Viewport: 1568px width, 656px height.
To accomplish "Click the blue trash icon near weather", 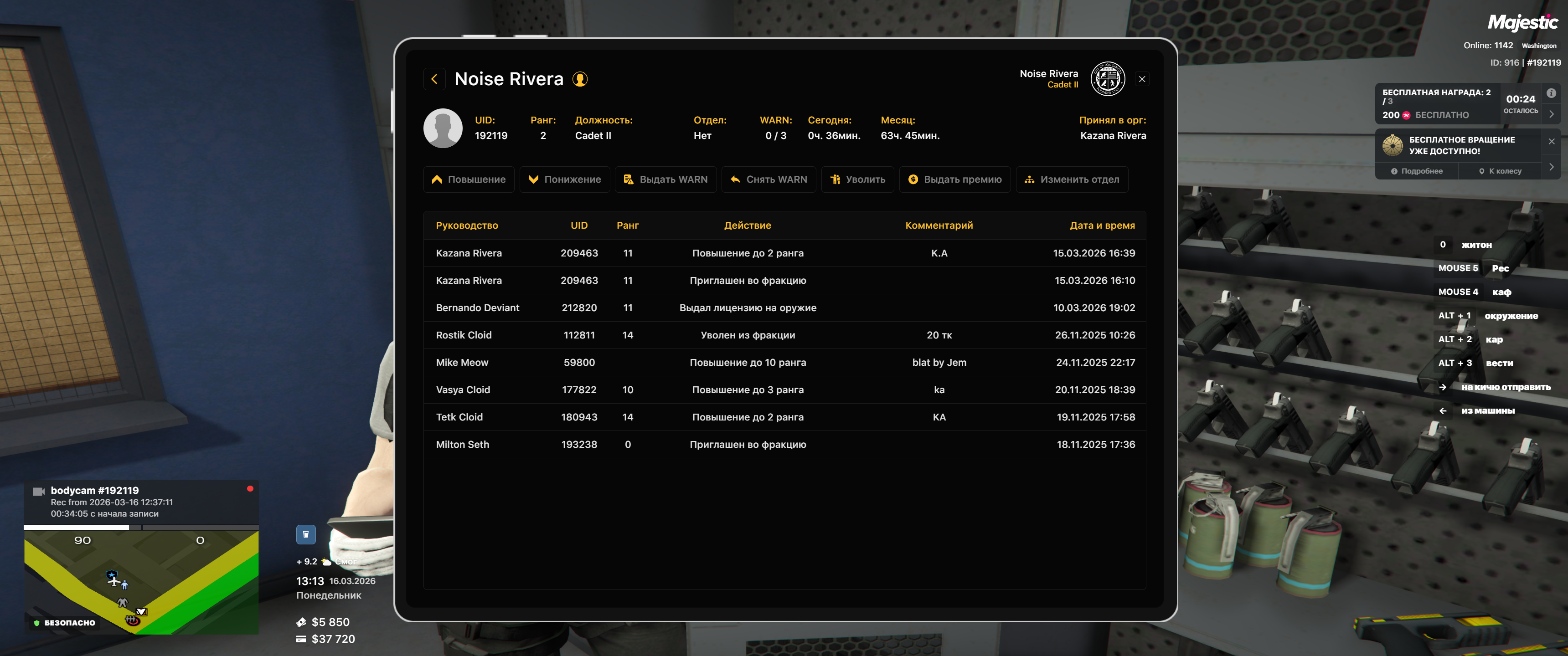I will point(305,534).
